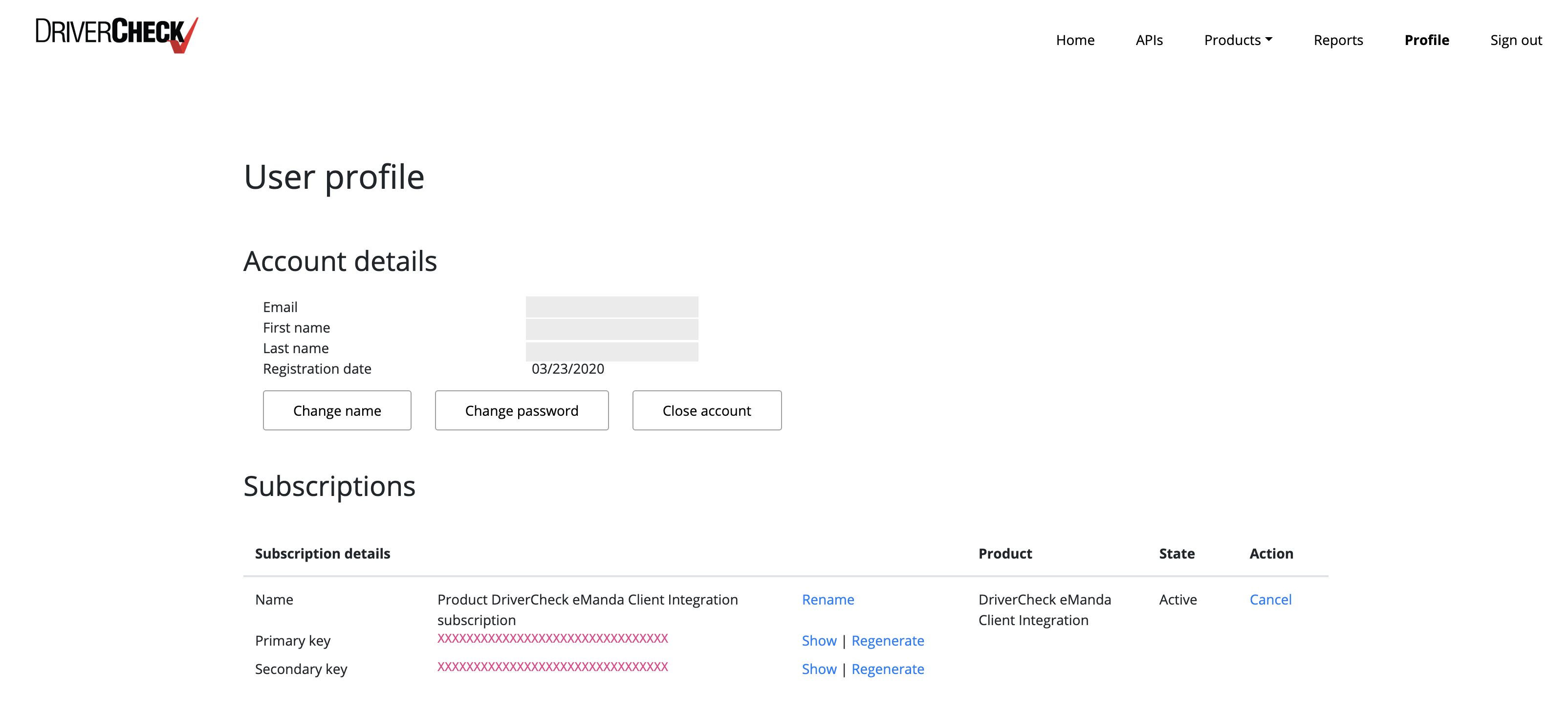Go to the APIs page

pyautogui.click(x=1149, y=40)
